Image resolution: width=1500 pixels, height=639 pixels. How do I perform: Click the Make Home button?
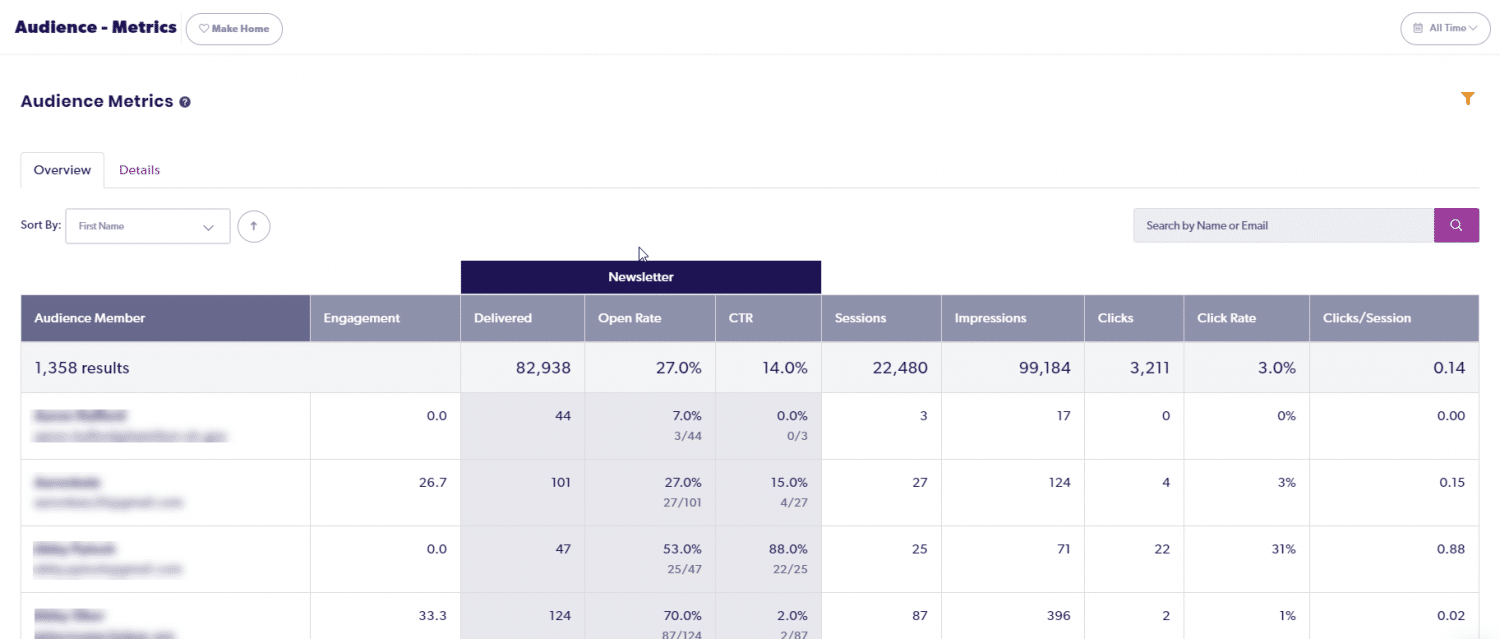click(233, 28)
